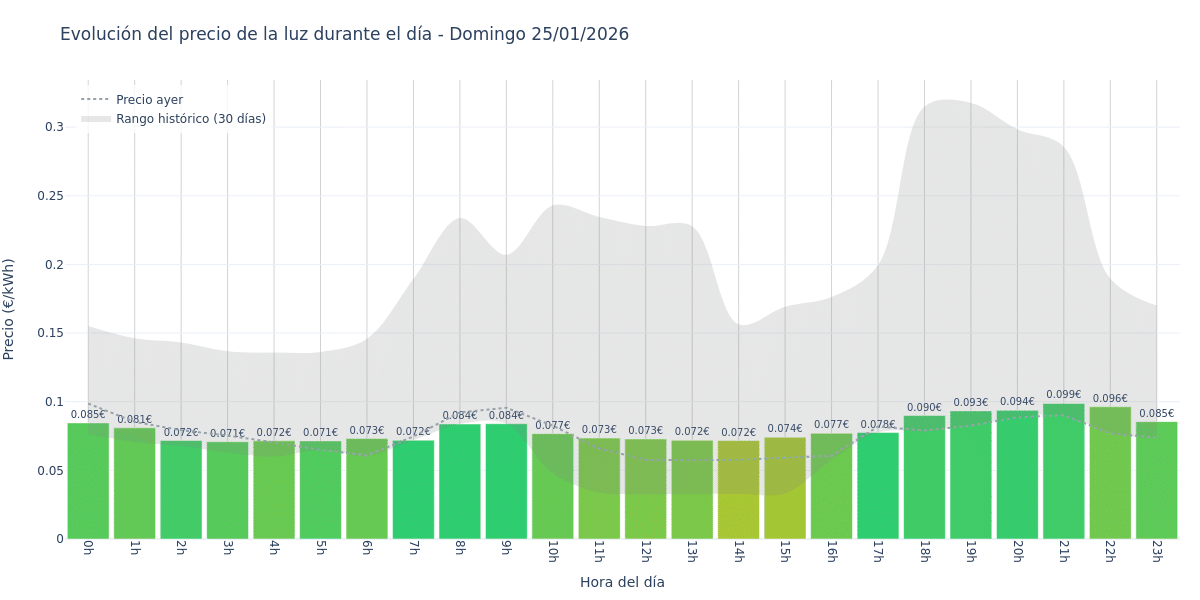The width and height of the screenshot is (1200, 600).
Task: Pick the 17h bar priced 0.078€
Action: (878, 486)
